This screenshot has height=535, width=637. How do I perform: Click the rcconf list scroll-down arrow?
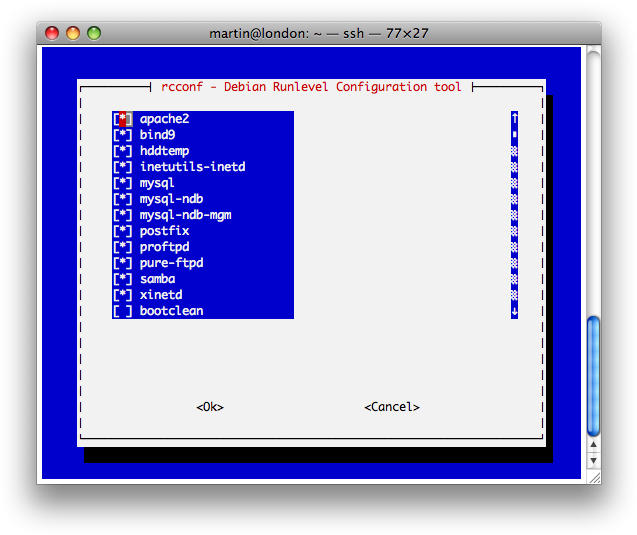tap(515, 312)
